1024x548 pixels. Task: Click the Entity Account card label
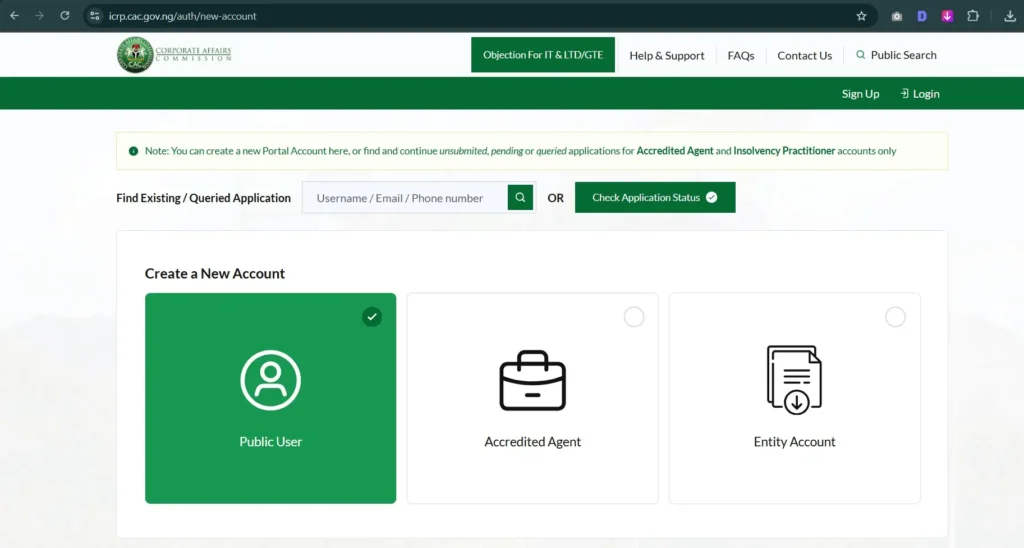click(x=794, y=442)
